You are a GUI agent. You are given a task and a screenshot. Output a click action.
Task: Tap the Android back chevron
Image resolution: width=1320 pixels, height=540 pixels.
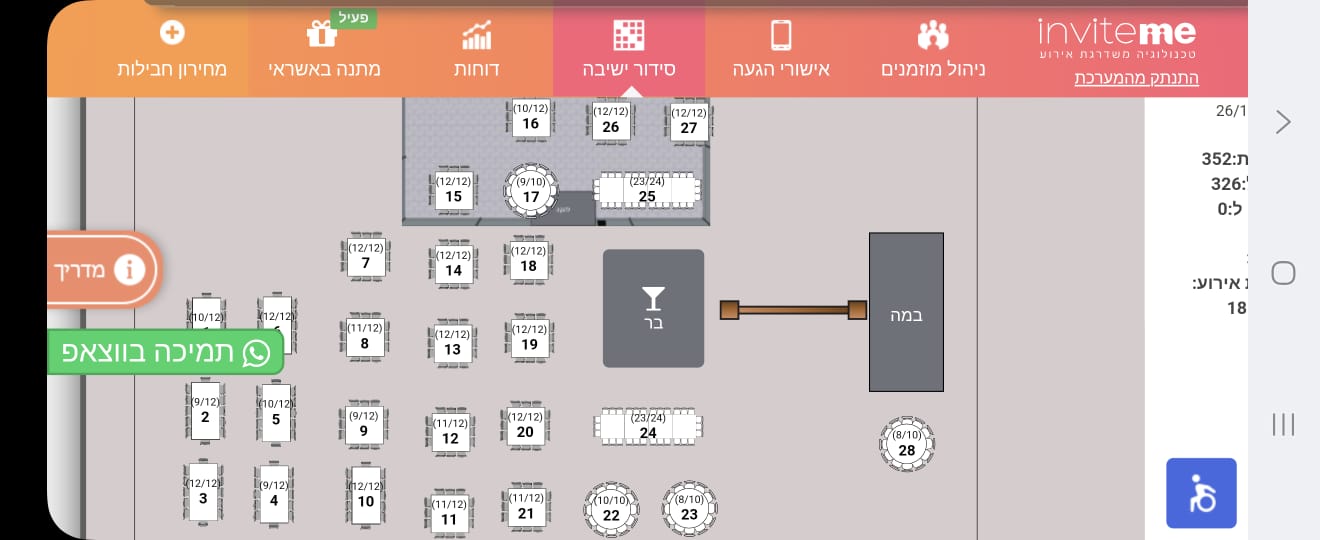(x=1283, y=122)
